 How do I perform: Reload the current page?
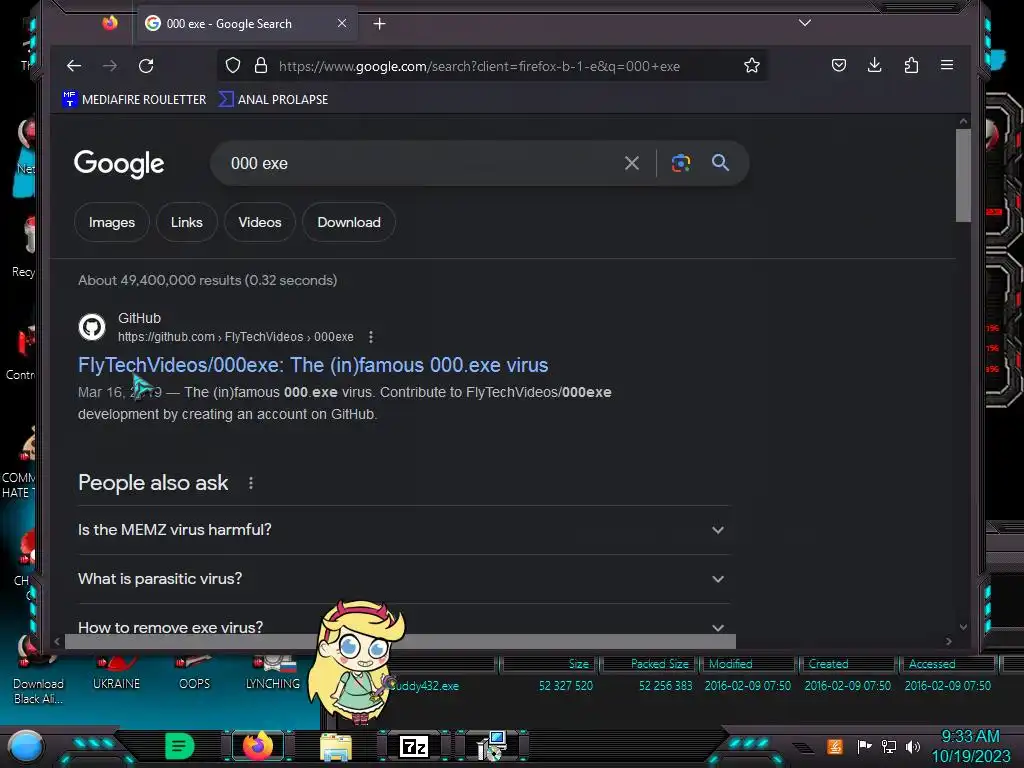click(x=146, y=66)
